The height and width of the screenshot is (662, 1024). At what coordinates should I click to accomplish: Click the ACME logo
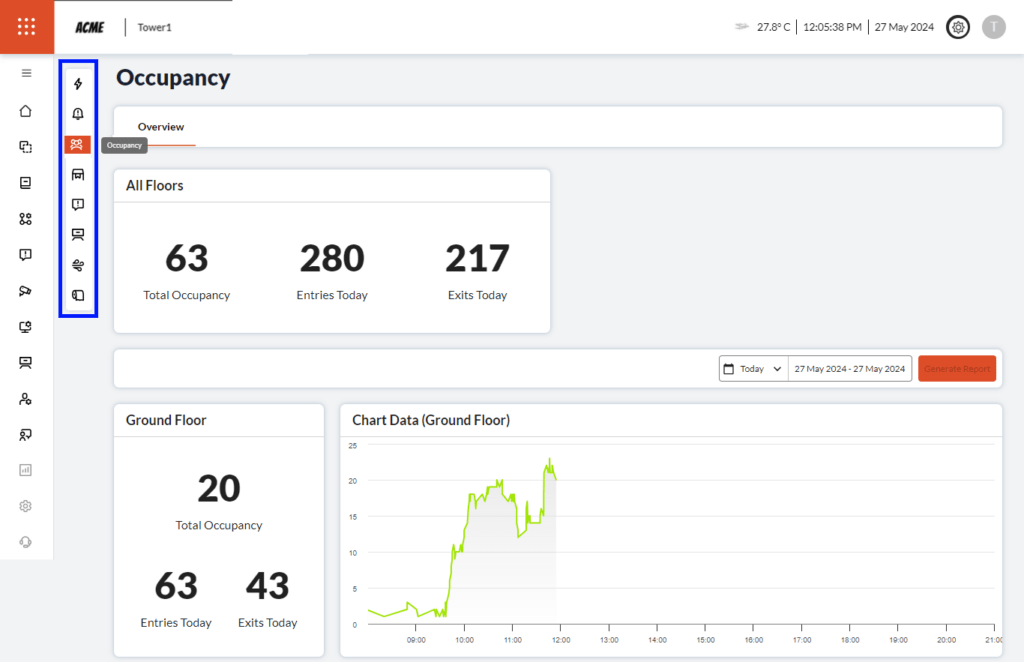pos(89,27)
